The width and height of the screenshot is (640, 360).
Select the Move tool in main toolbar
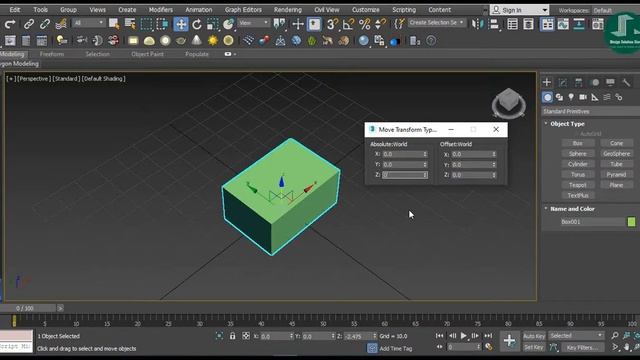[181, 24]
